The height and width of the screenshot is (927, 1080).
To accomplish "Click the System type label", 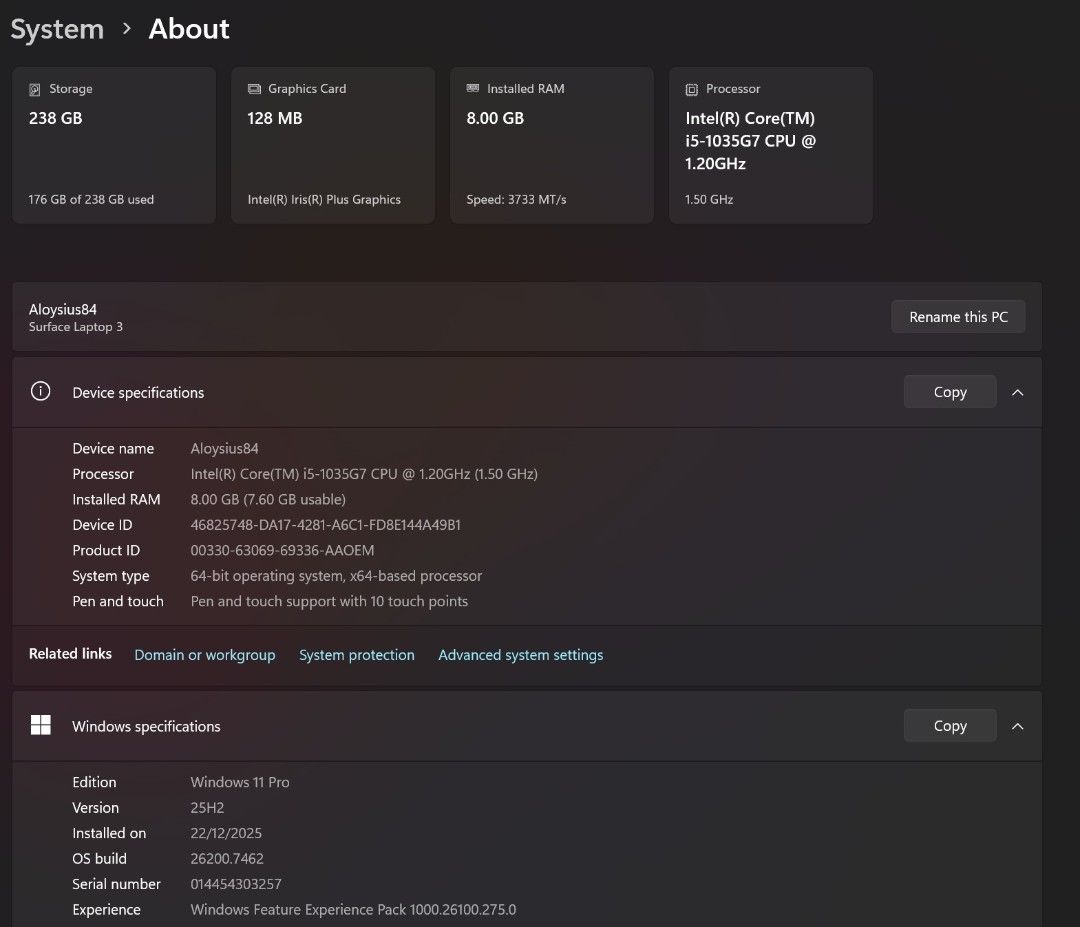I will coord(111,576).
